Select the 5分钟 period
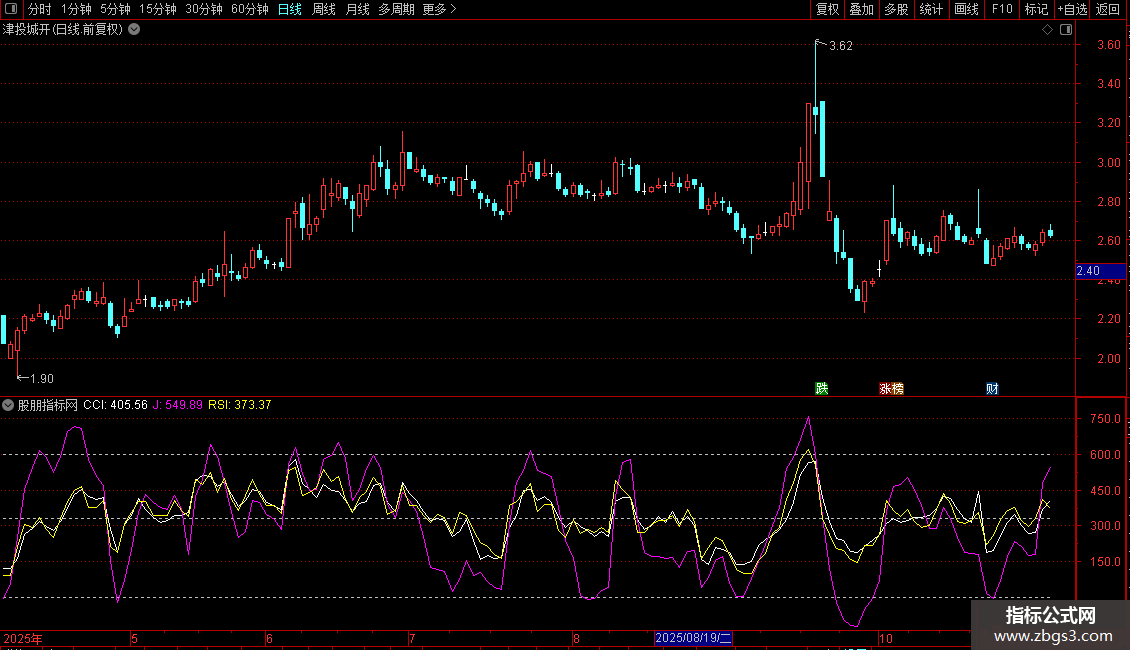 coord(115,9)
